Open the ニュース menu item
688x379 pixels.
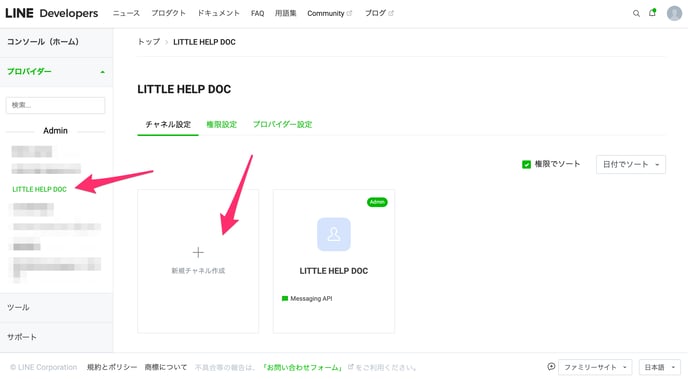[x=126, y=13]
